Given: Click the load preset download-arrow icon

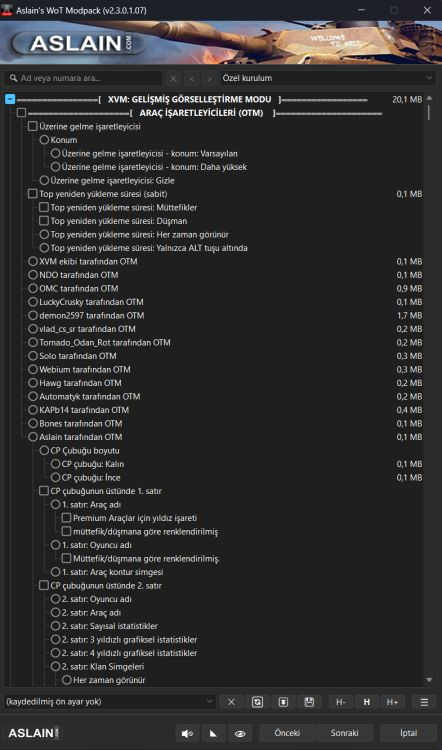Looking at the screenshot, I should tap(284, 702).
